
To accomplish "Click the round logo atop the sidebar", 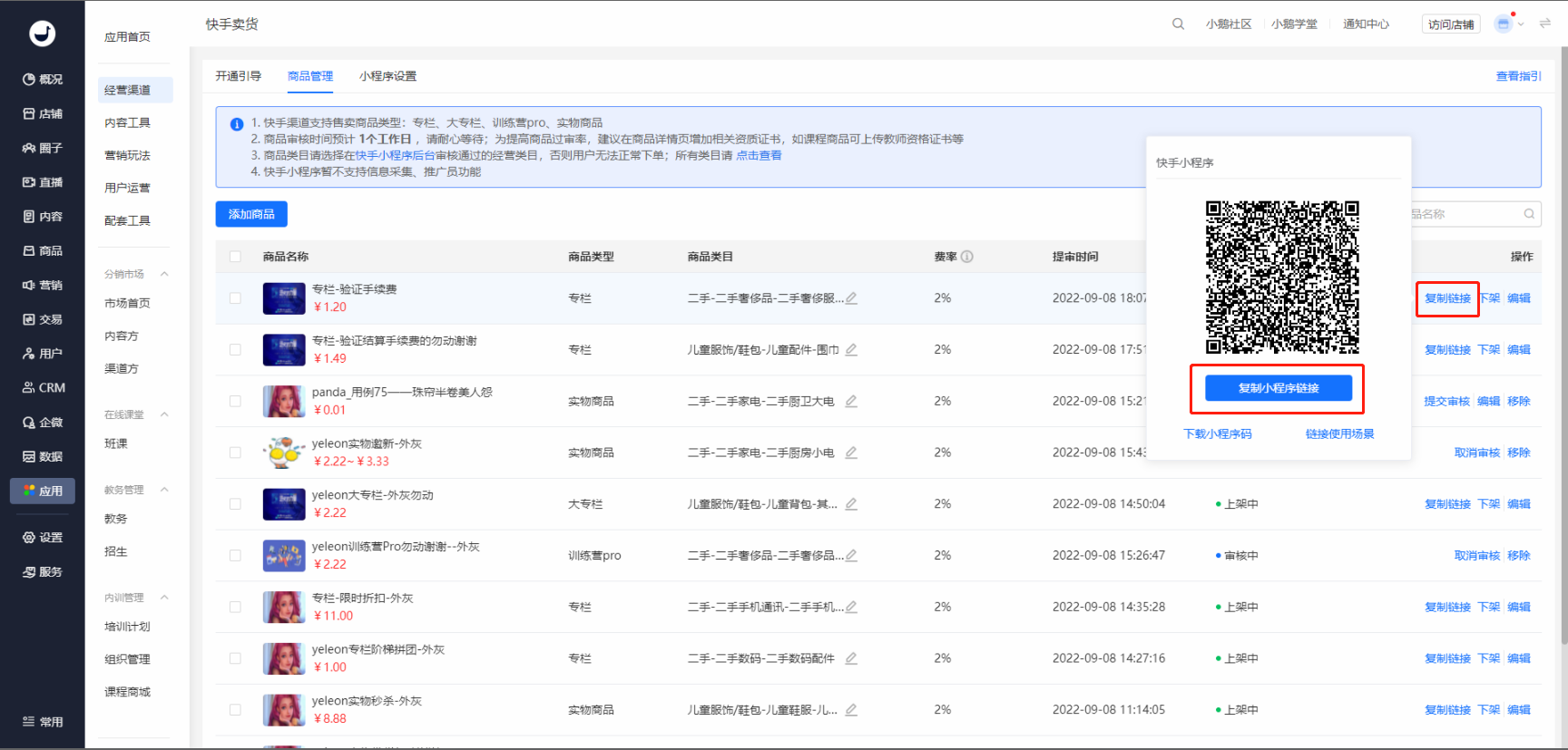I will pos(43,34).
